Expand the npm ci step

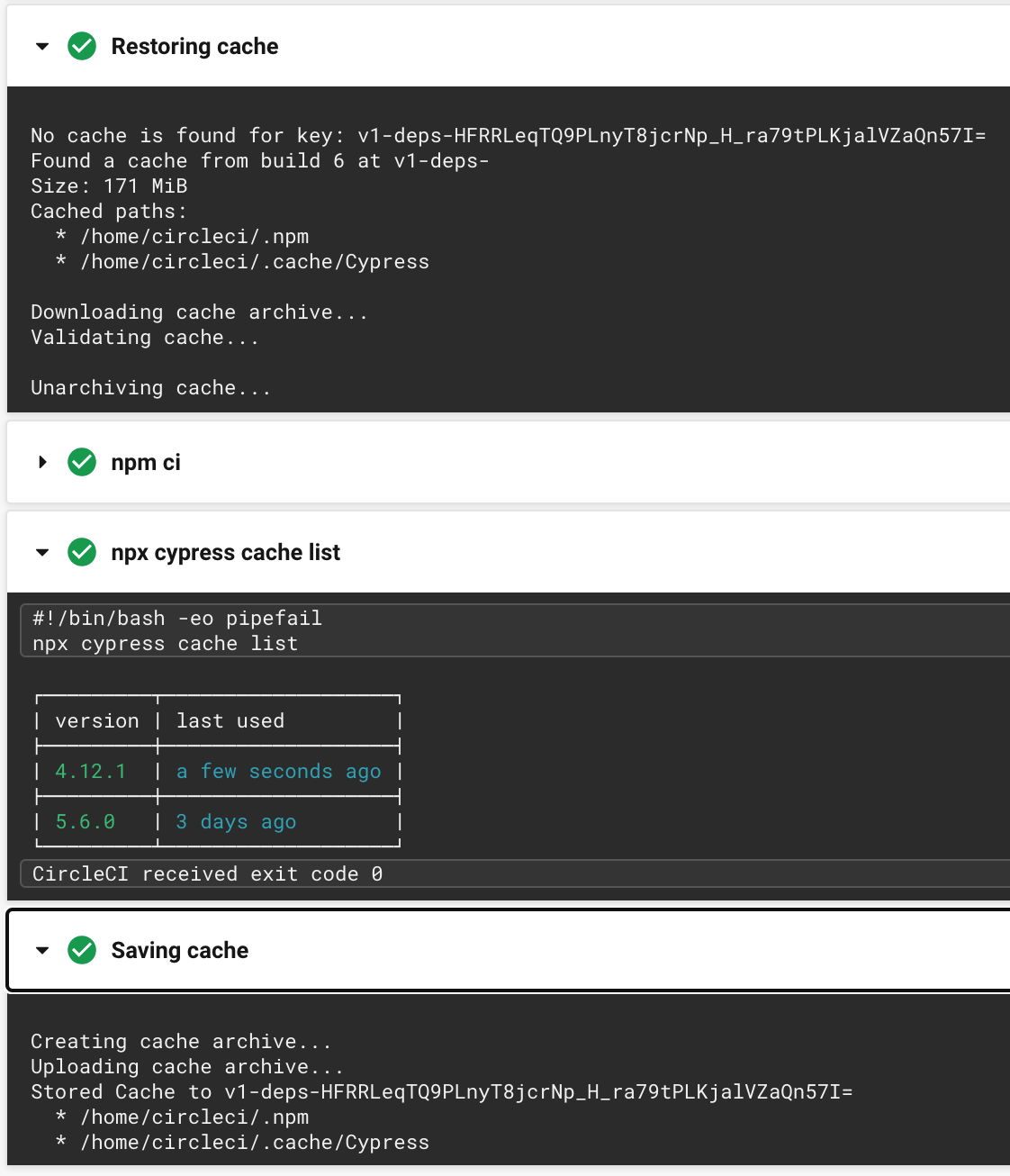click(42, 462)
